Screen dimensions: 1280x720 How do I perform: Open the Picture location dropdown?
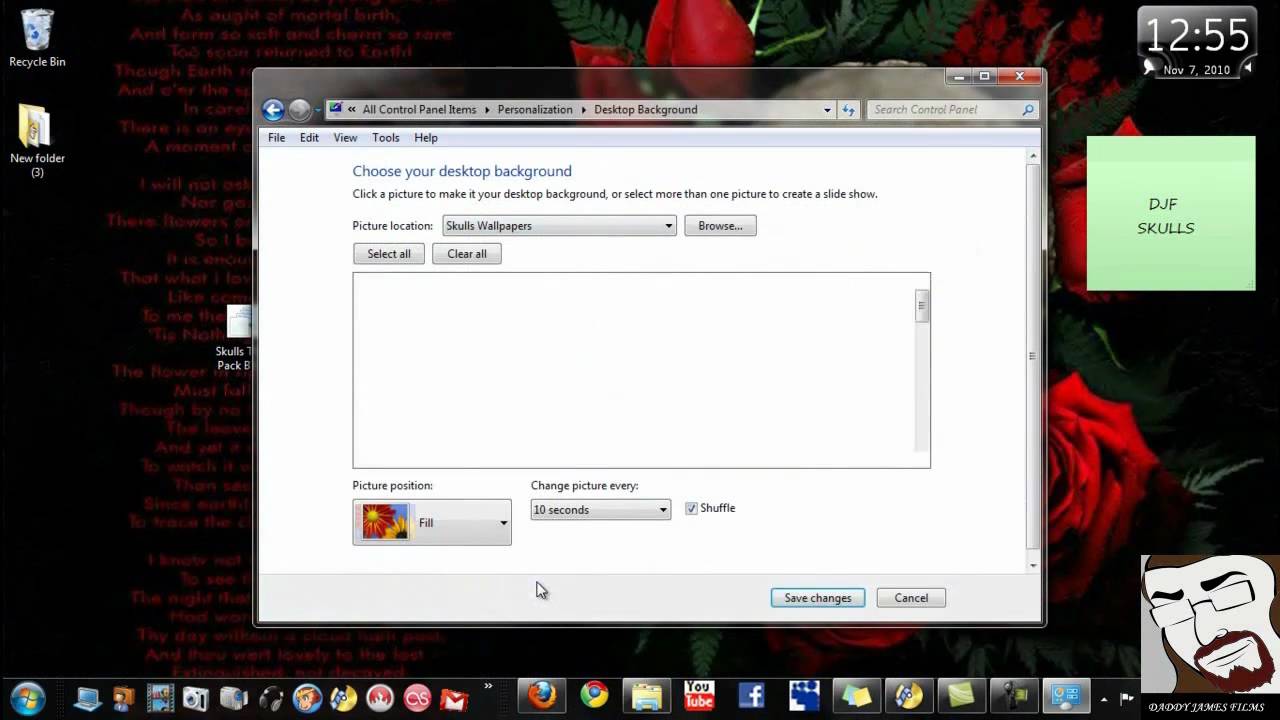tap(559, 226)
